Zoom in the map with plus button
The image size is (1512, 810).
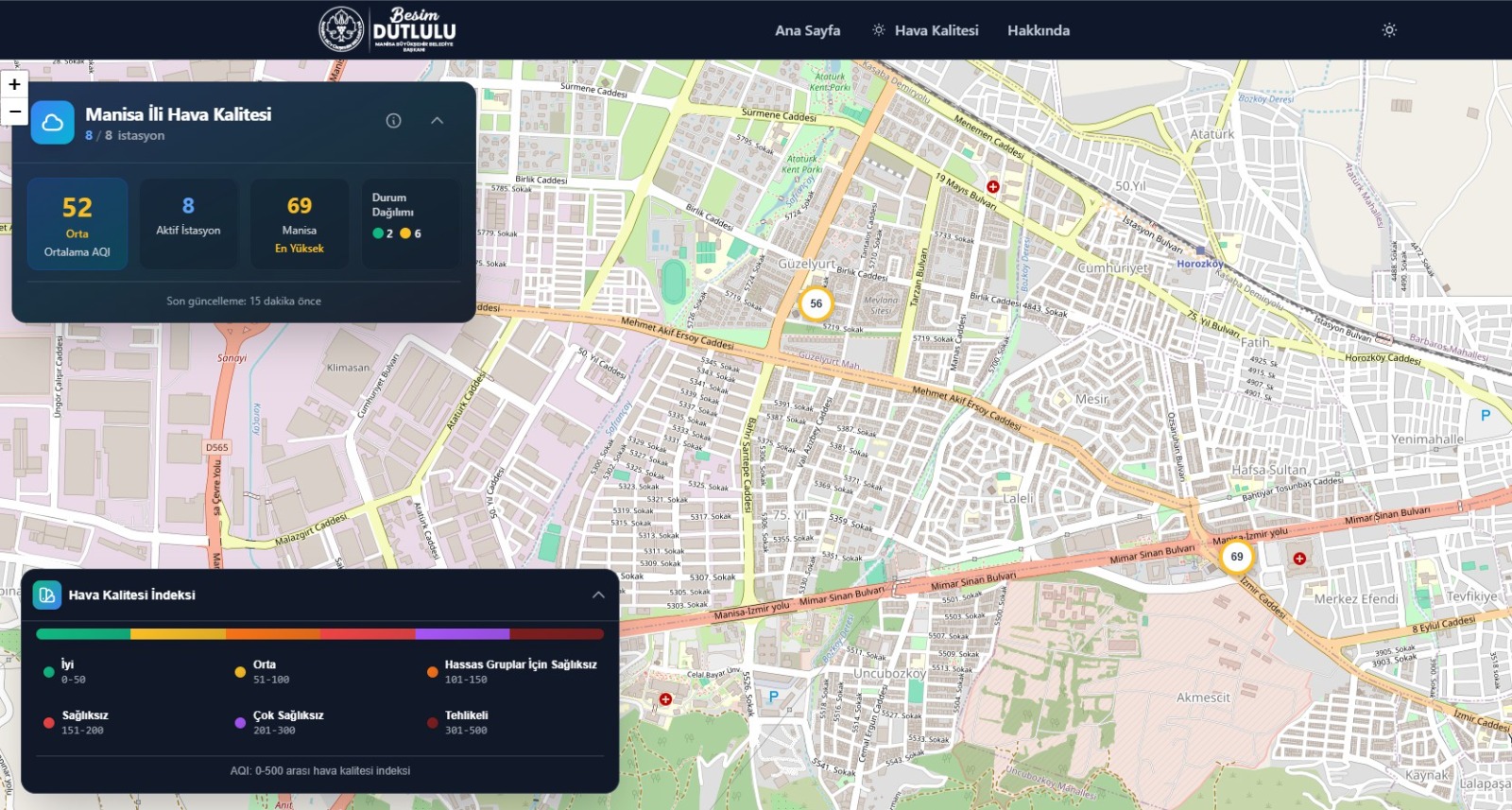[x=14, y=84]
